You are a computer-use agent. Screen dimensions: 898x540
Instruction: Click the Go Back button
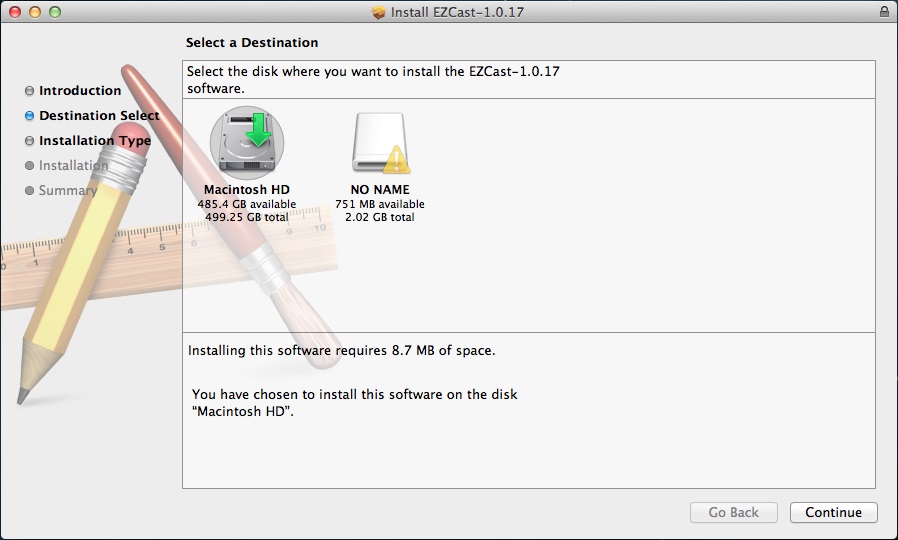[x=734, y=512]
